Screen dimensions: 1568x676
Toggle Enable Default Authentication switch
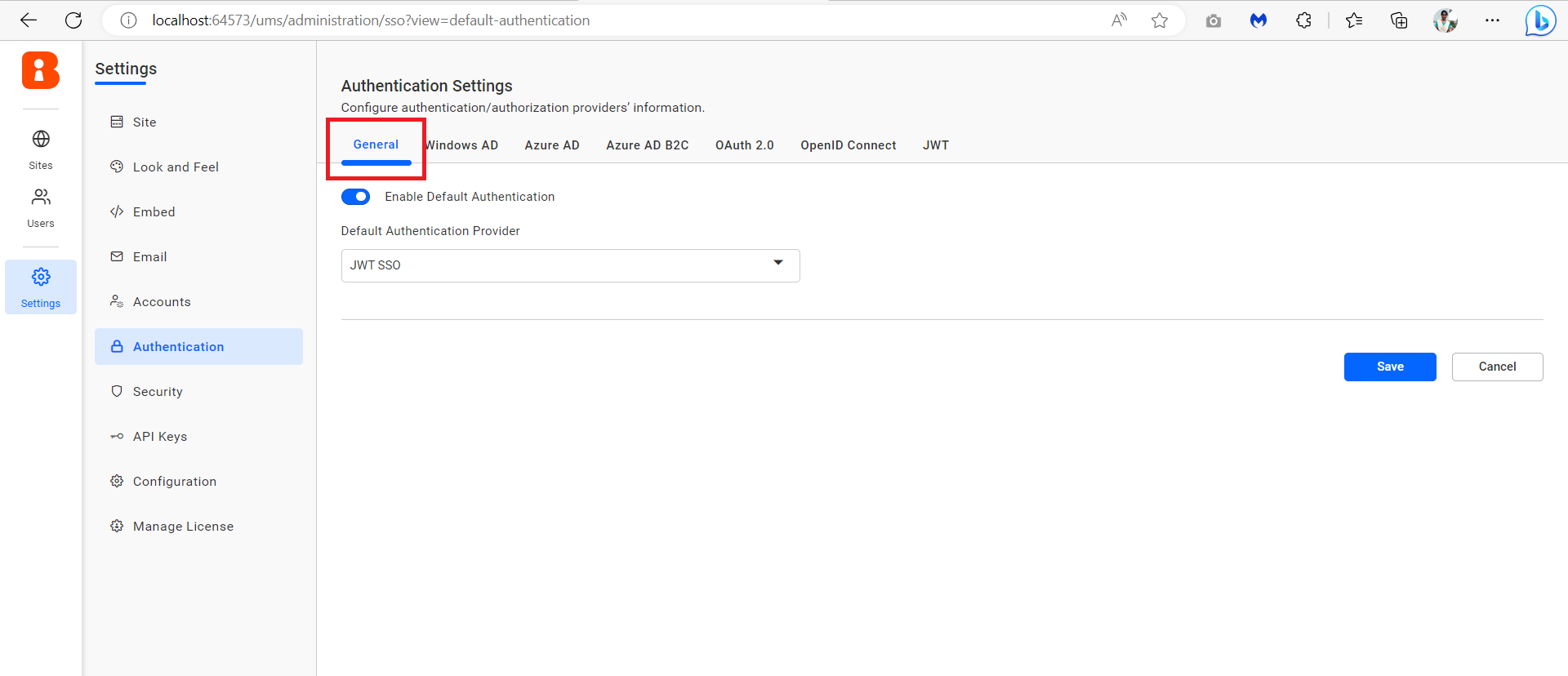(x=355, y=197)
